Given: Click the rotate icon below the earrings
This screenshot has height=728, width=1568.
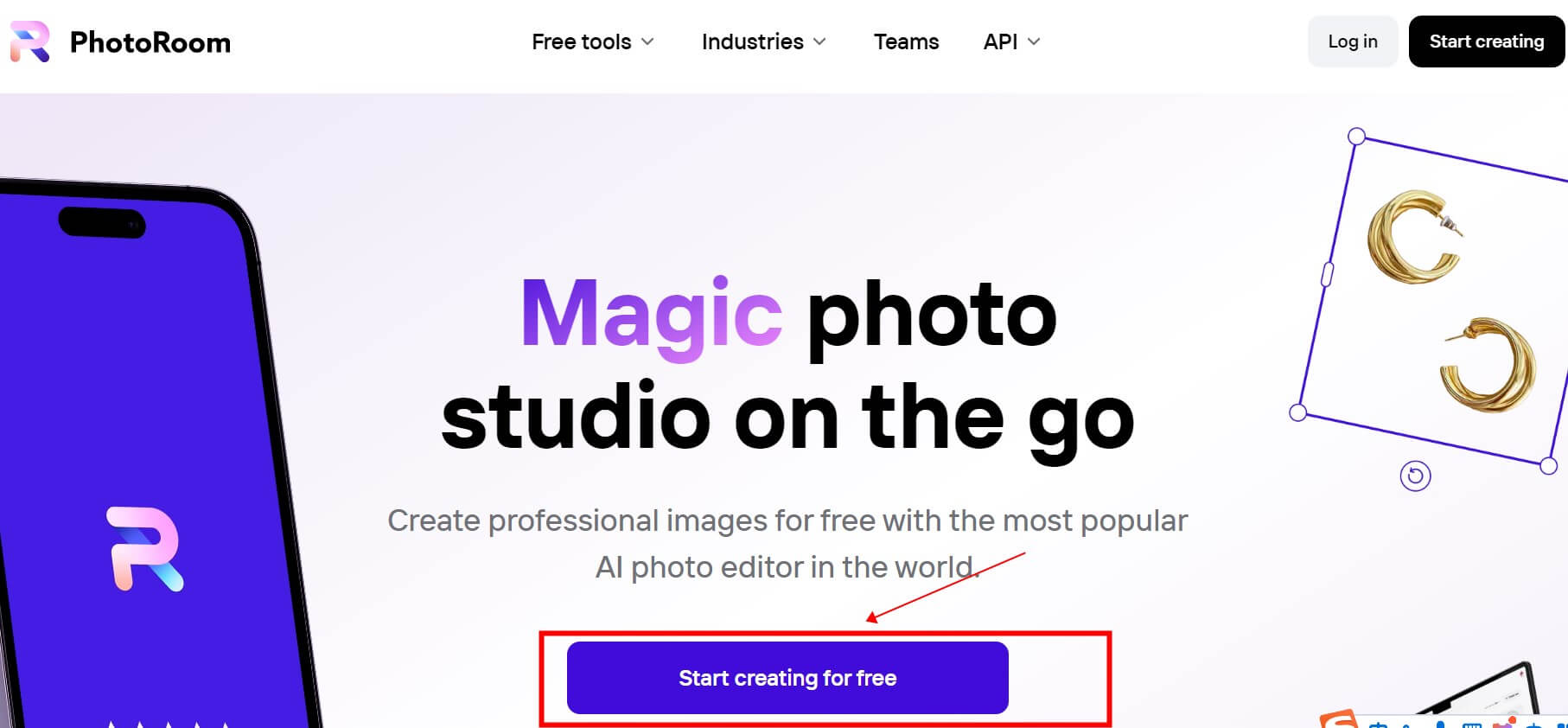Looking at the screenshot, I should [x=1415, y=476].
